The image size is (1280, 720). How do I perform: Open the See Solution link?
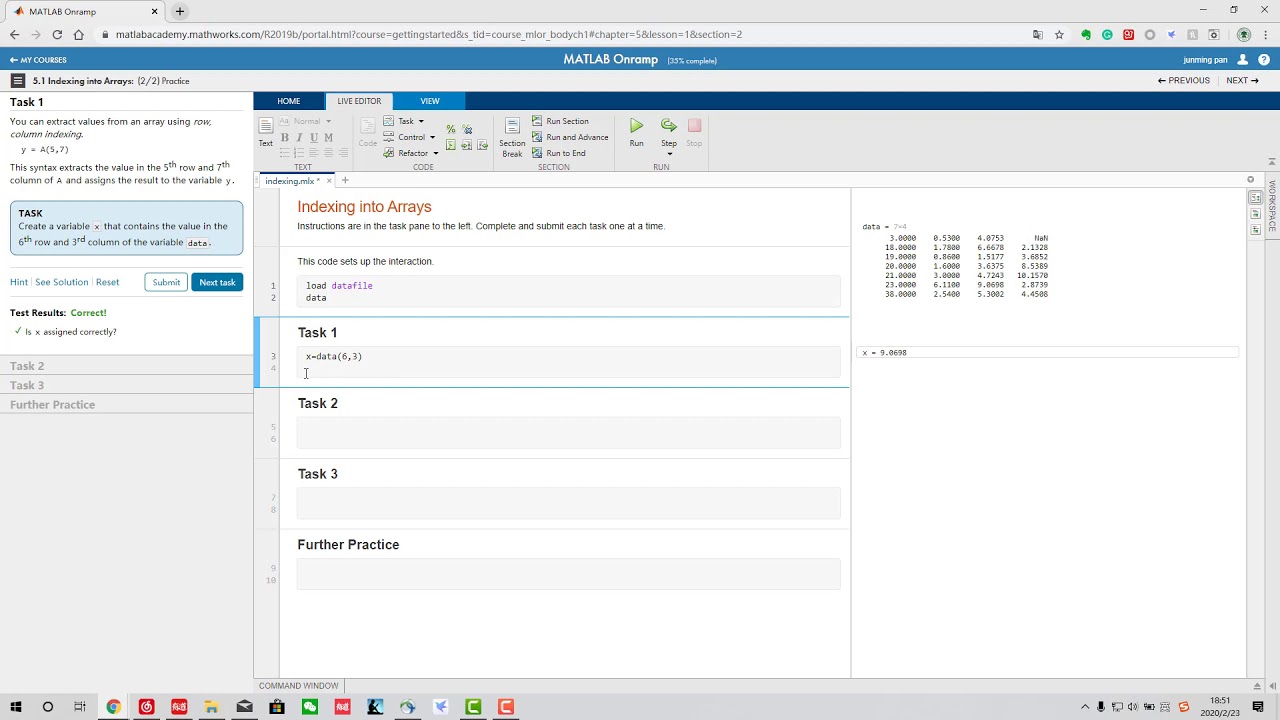coord(62,282)
